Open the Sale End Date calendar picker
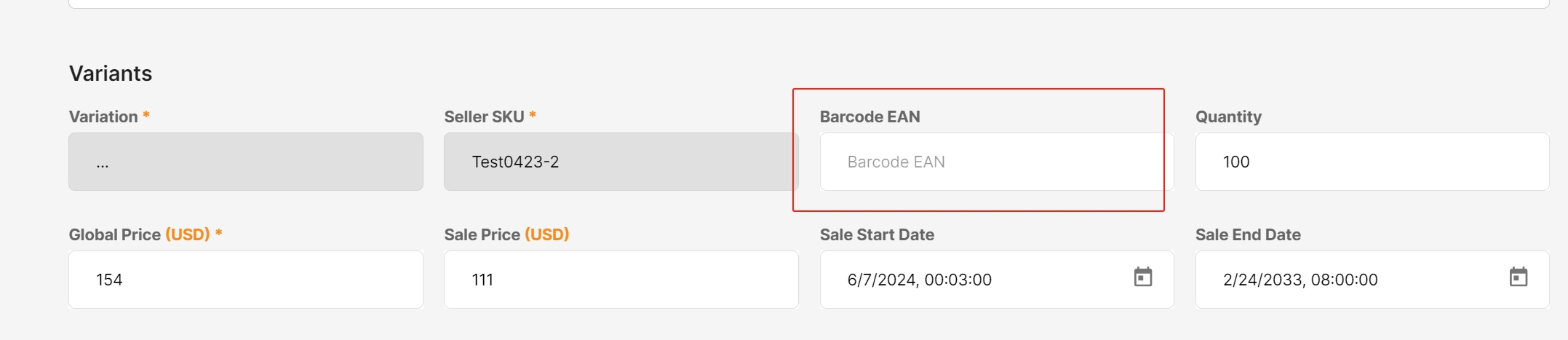Screen dimensions: 1568x340 (x=1518, y=277)
